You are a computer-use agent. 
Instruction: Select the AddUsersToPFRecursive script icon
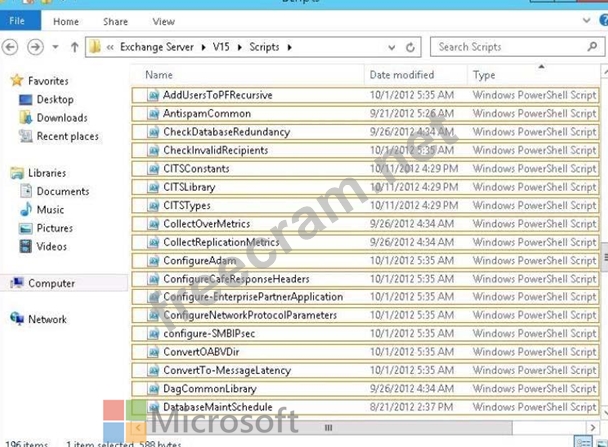(154, 95)
